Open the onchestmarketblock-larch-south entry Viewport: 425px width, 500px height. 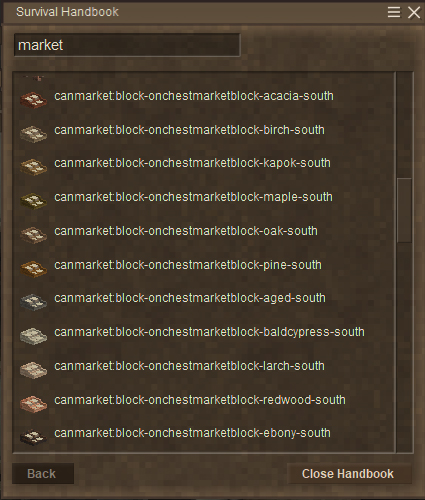[204, 370]
